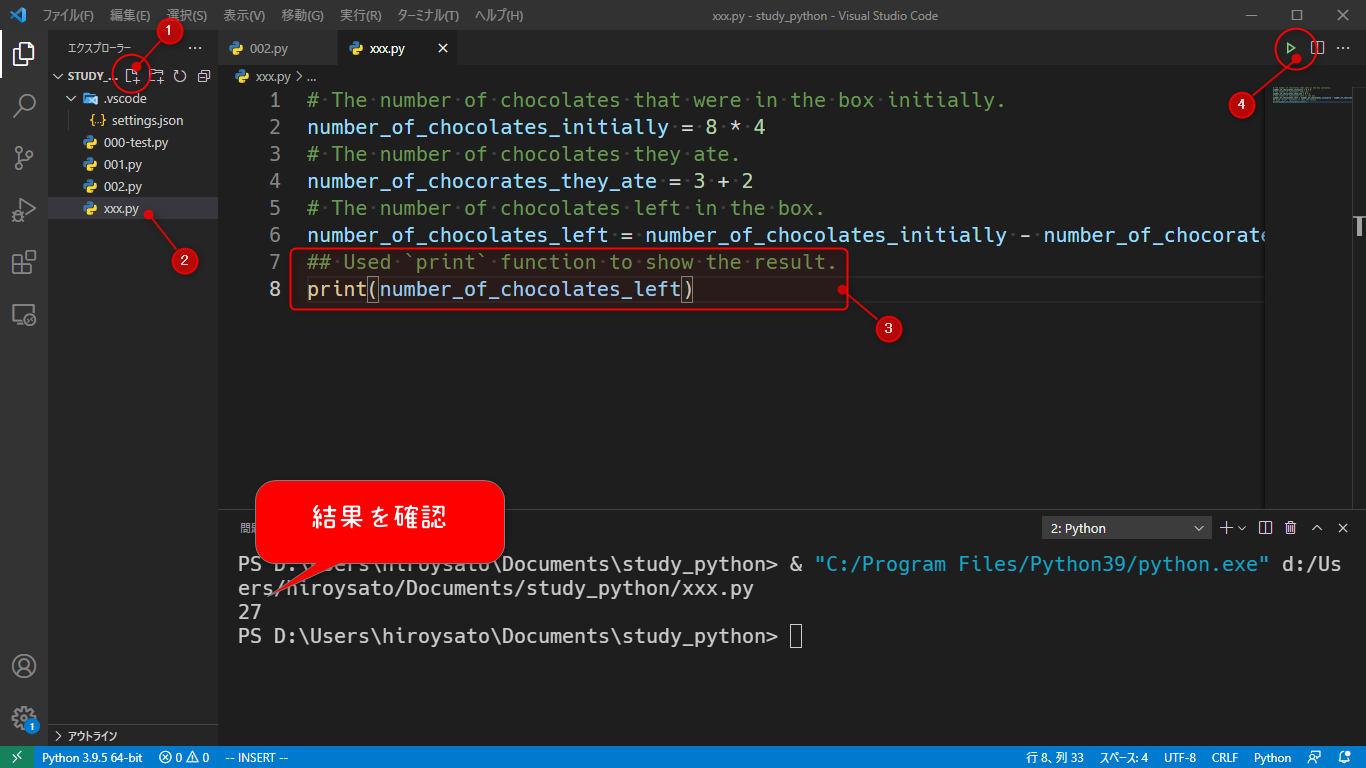Click UTF-8 encoding in status bar
Screen dimensions: 1366x768
(x=1179, y=757)
